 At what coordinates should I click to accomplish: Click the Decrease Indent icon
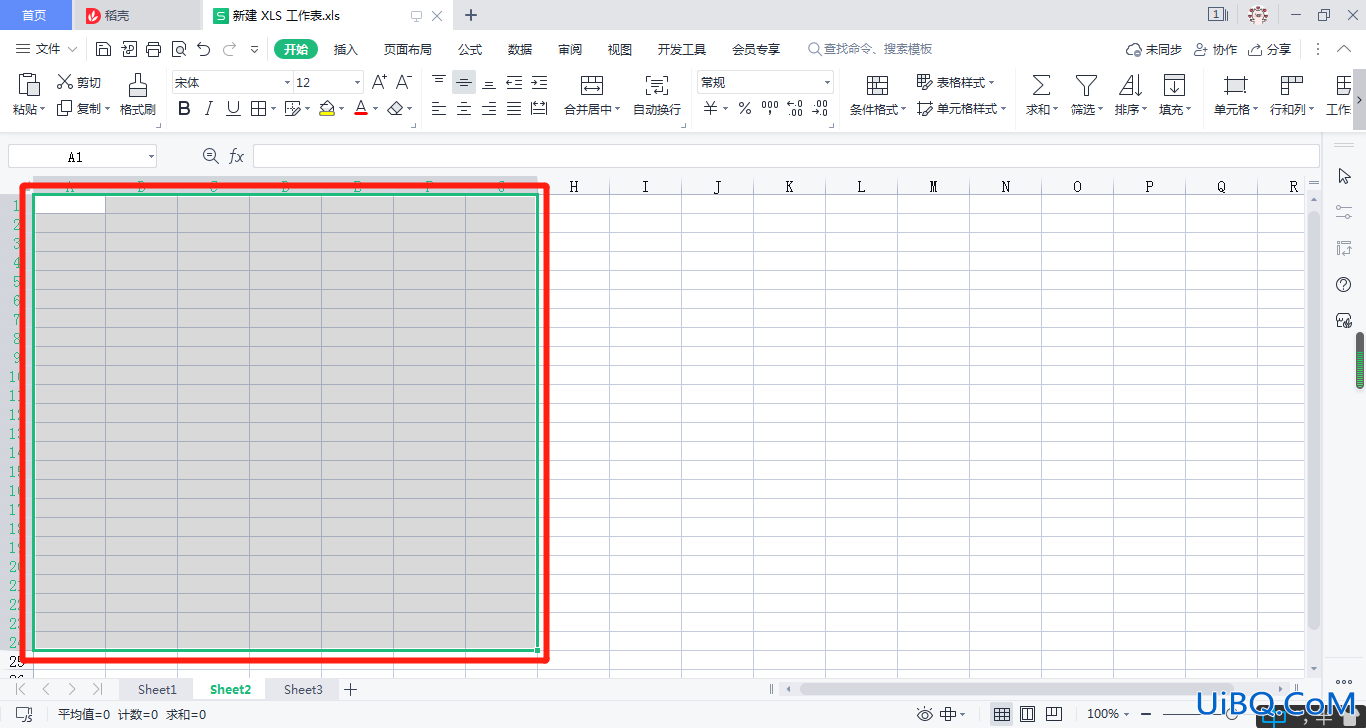pyautogui.click(x=514, y=83)
